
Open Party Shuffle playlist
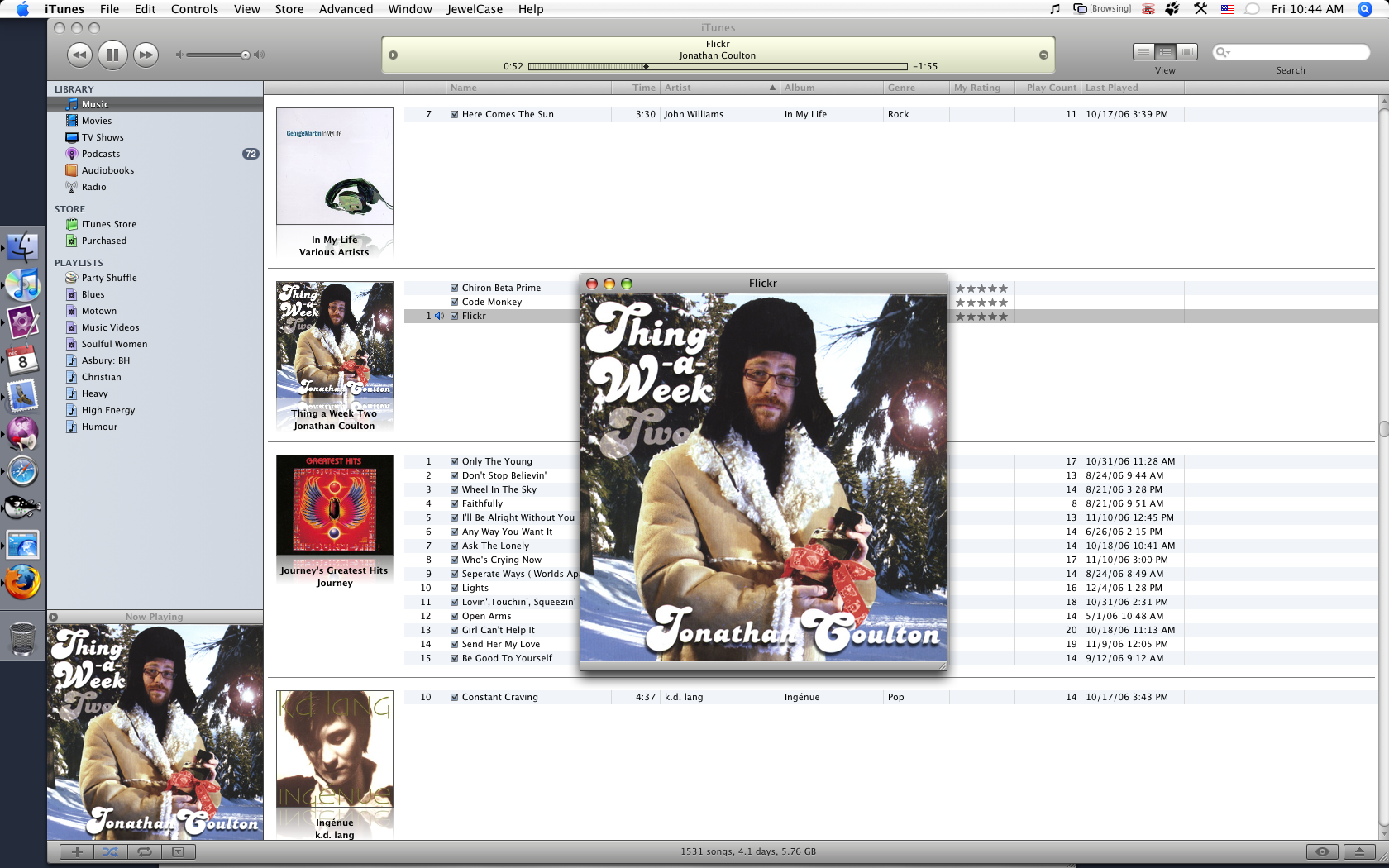point(155,278)
